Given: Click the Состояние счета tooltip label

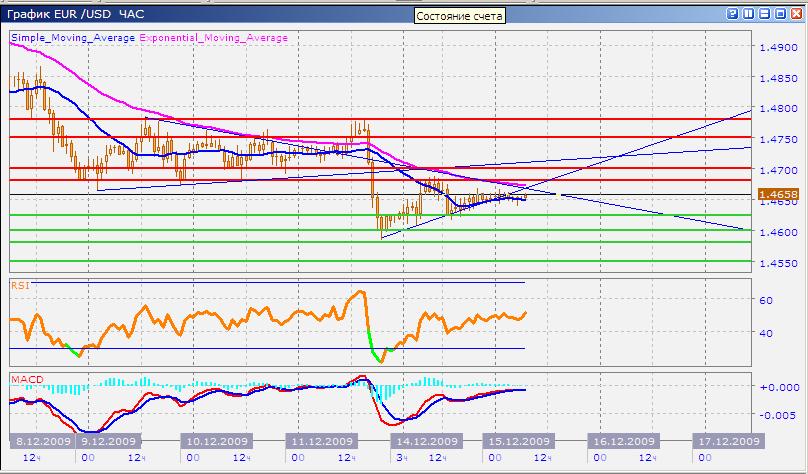Looking at the screenshot, I should coord(459,16).
